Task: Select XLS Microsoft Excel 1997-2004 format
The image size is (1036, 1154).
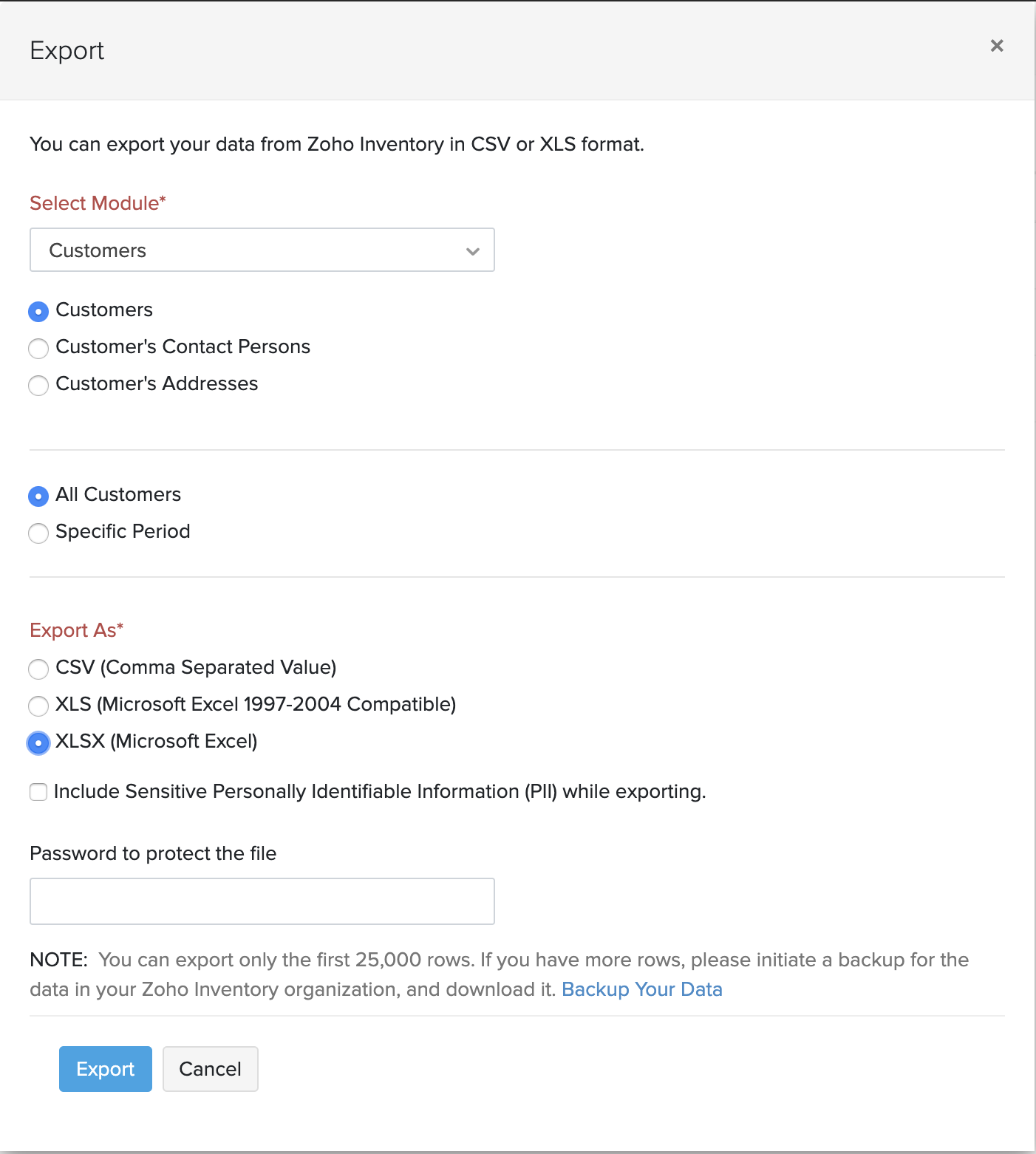Action: click(x=38, y=706)
